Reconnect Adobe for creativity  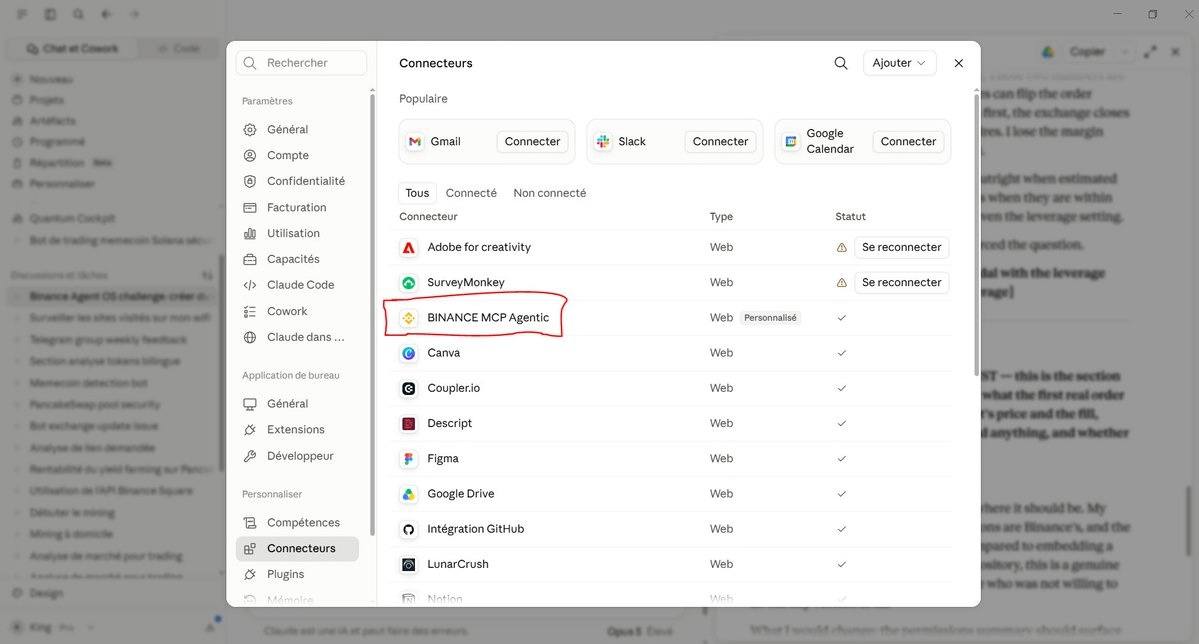pos(902,247)
